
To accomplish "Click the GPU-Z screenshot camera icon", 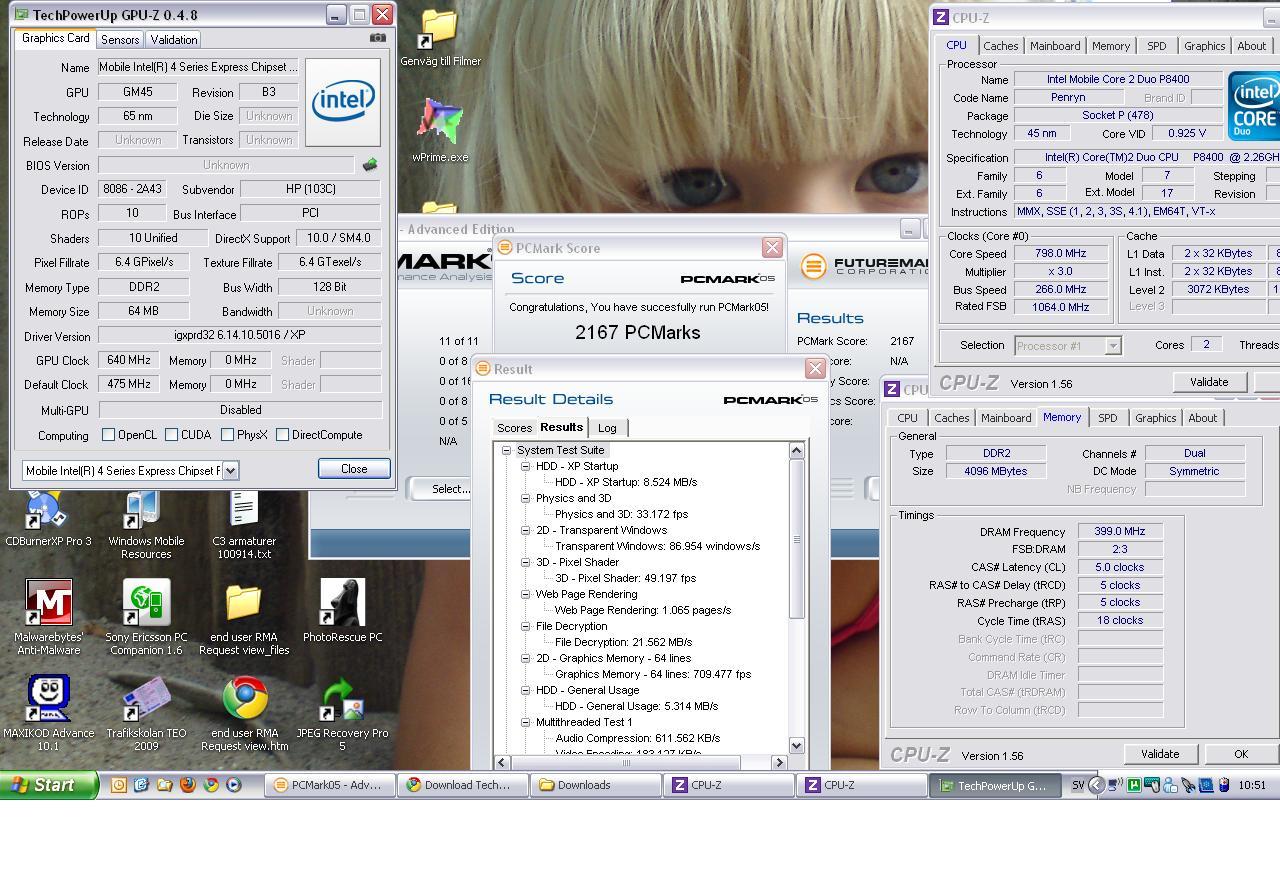I will (377, 38).
